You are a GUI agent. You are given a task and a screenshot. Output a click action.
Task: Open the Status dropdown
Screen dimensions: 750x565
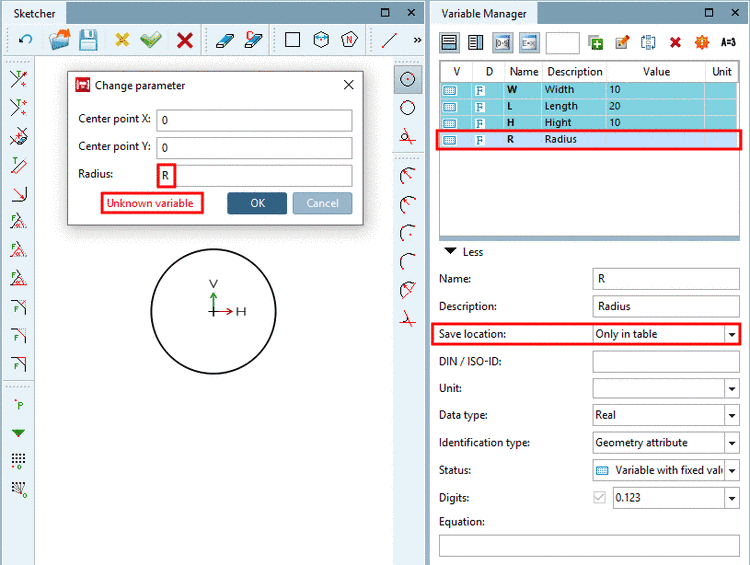pyautogui.click(x=731, y=470)
